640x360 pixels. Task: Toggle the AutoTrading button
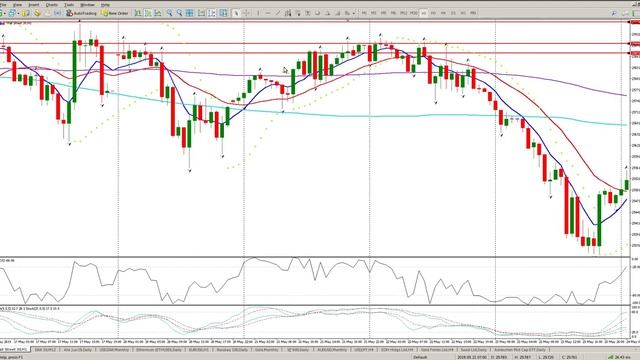pos(81,13)
